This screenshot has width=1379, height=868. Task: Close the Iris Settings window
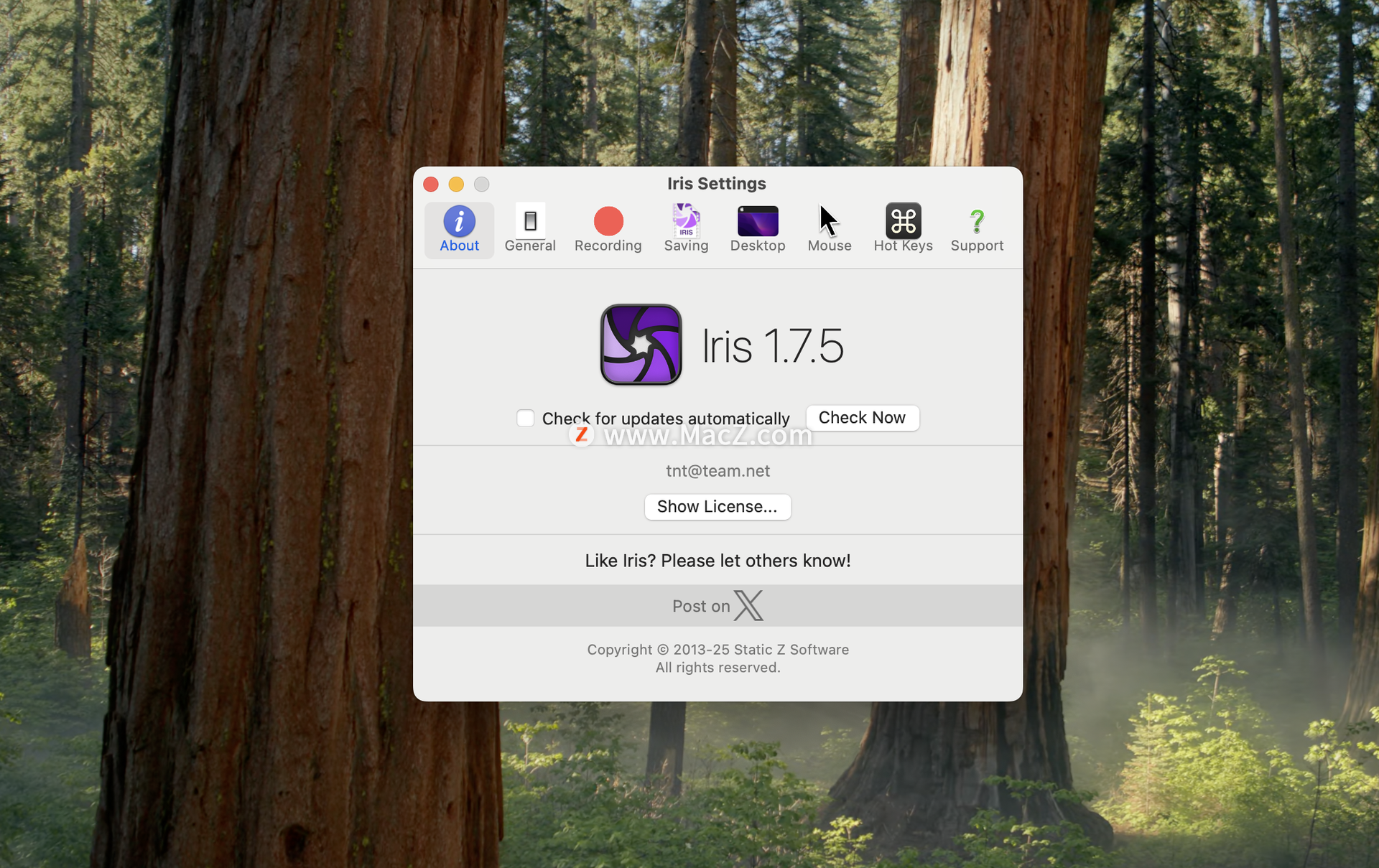click(431, 185)
